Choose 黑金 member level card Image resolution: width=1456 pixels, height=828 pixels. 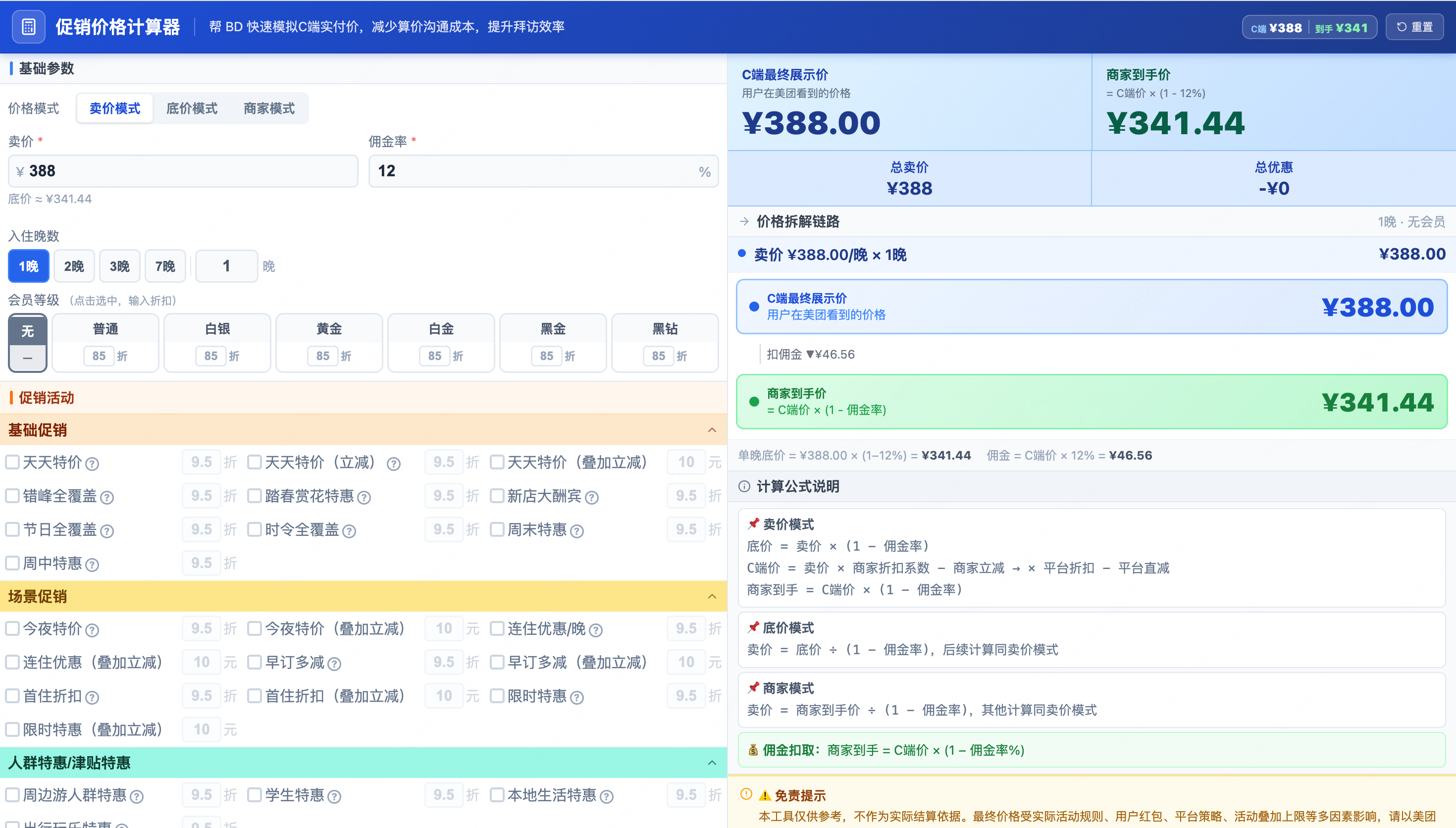pyautogui.click(x=553, y=343)
